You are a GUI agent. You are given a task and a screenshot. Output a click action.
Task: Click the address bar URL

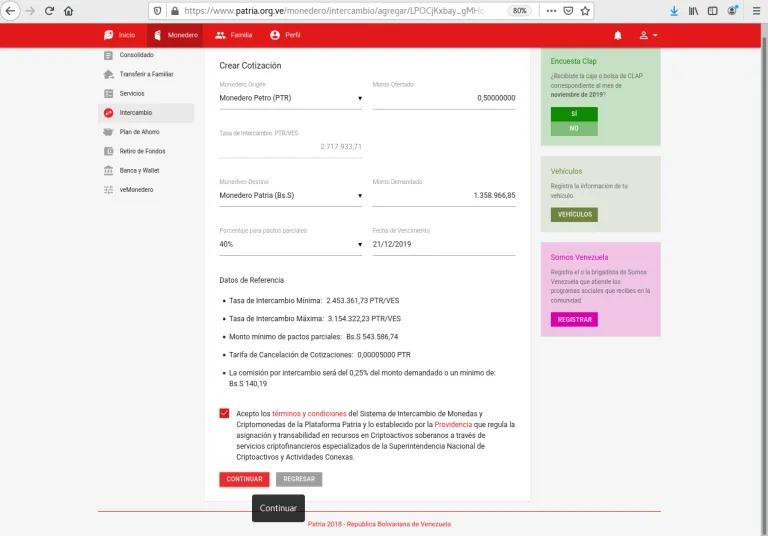coord(334,11)
